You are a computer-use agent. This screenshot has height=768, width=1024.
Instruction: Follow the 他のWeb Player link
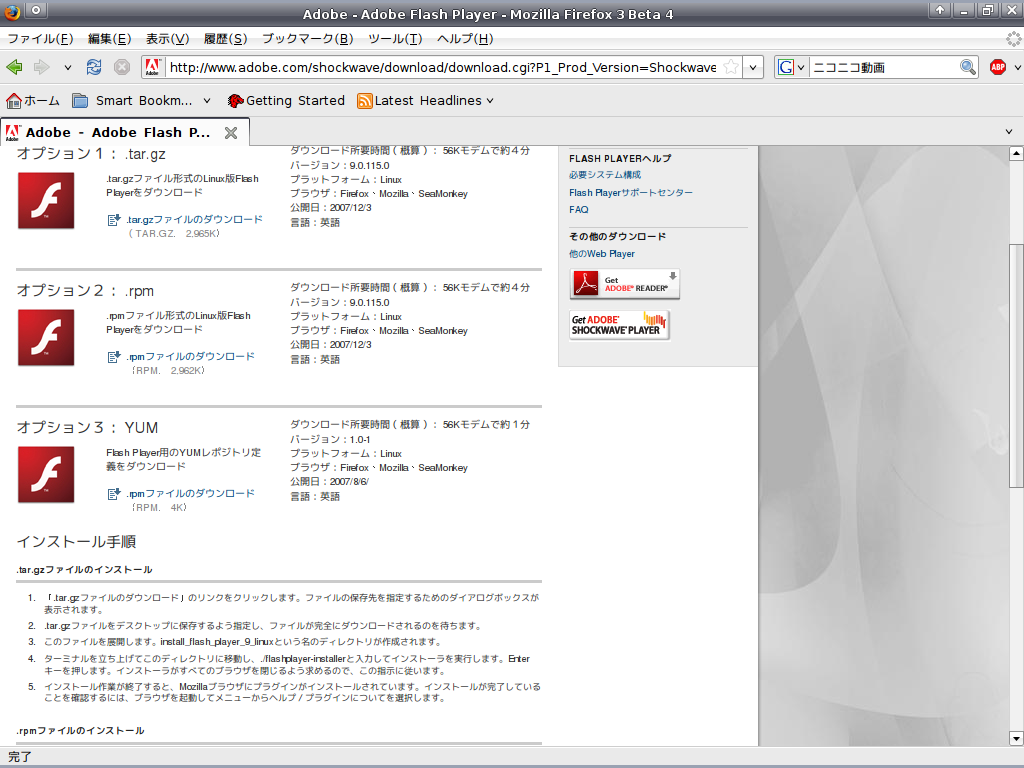[x=601, y=254]
